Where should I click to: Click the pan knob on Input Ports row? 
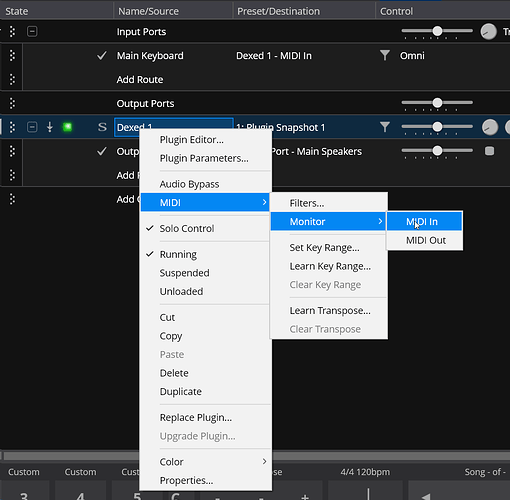488,32
